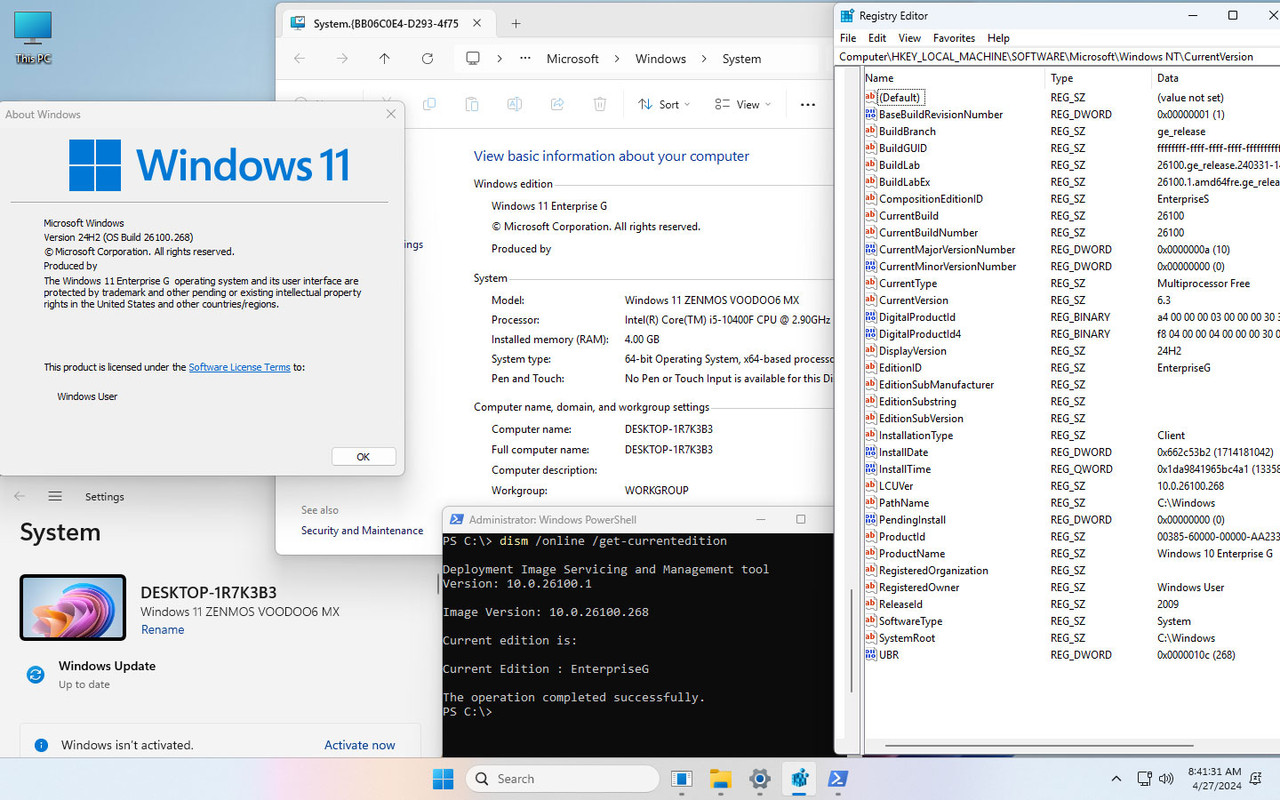1280x800 pixels.
Task: Refresh the File Explorer view
Action: pos(427,59)
